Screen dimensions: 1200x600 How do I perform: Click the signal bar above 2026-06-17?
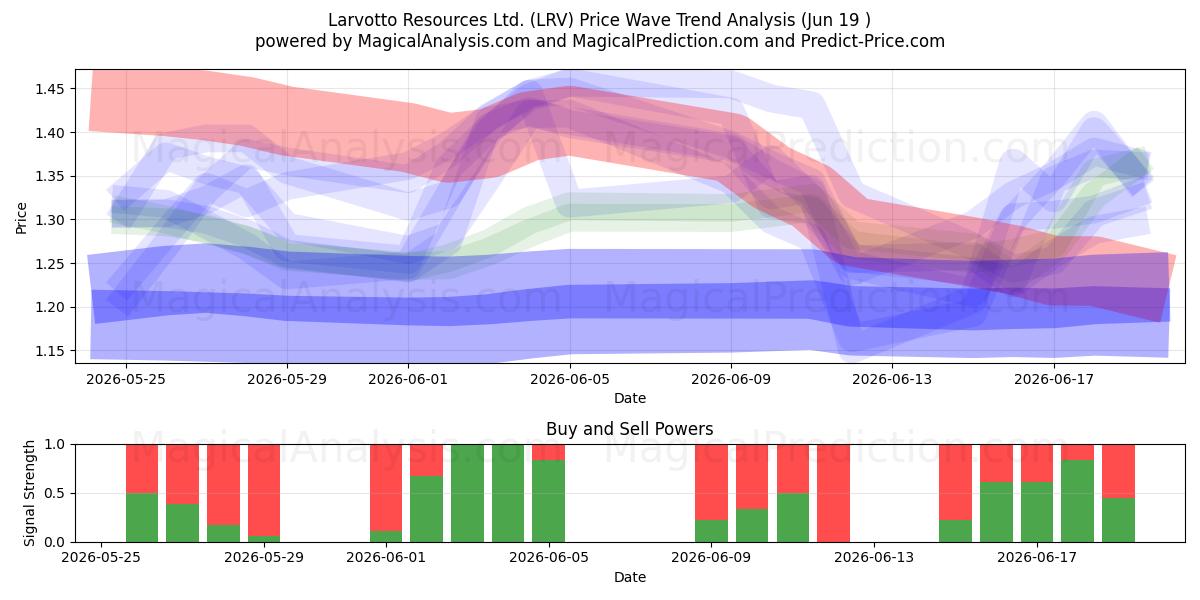(1037, 493)
